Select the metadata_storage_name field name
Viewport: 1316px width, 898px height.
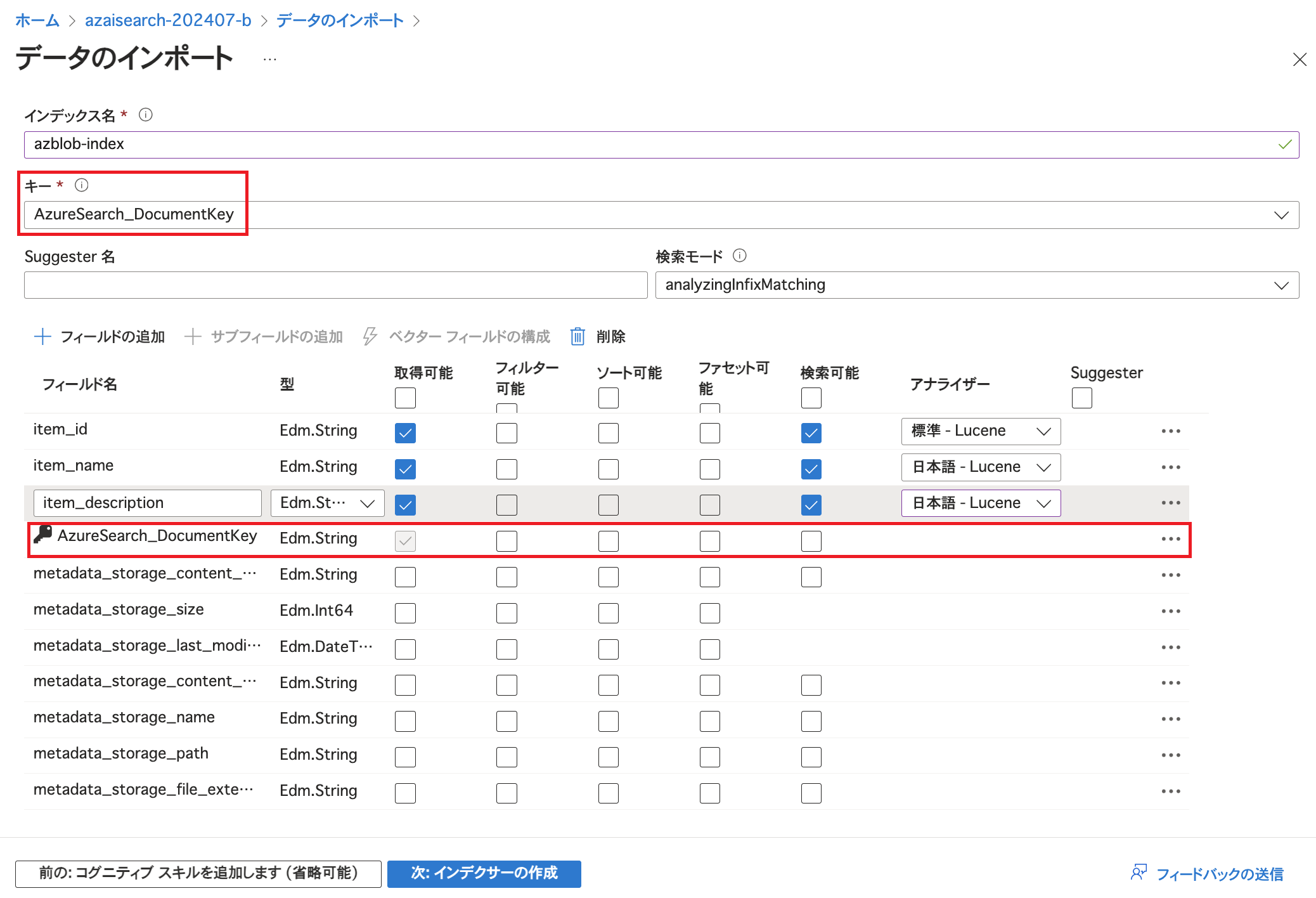point(124,717)
